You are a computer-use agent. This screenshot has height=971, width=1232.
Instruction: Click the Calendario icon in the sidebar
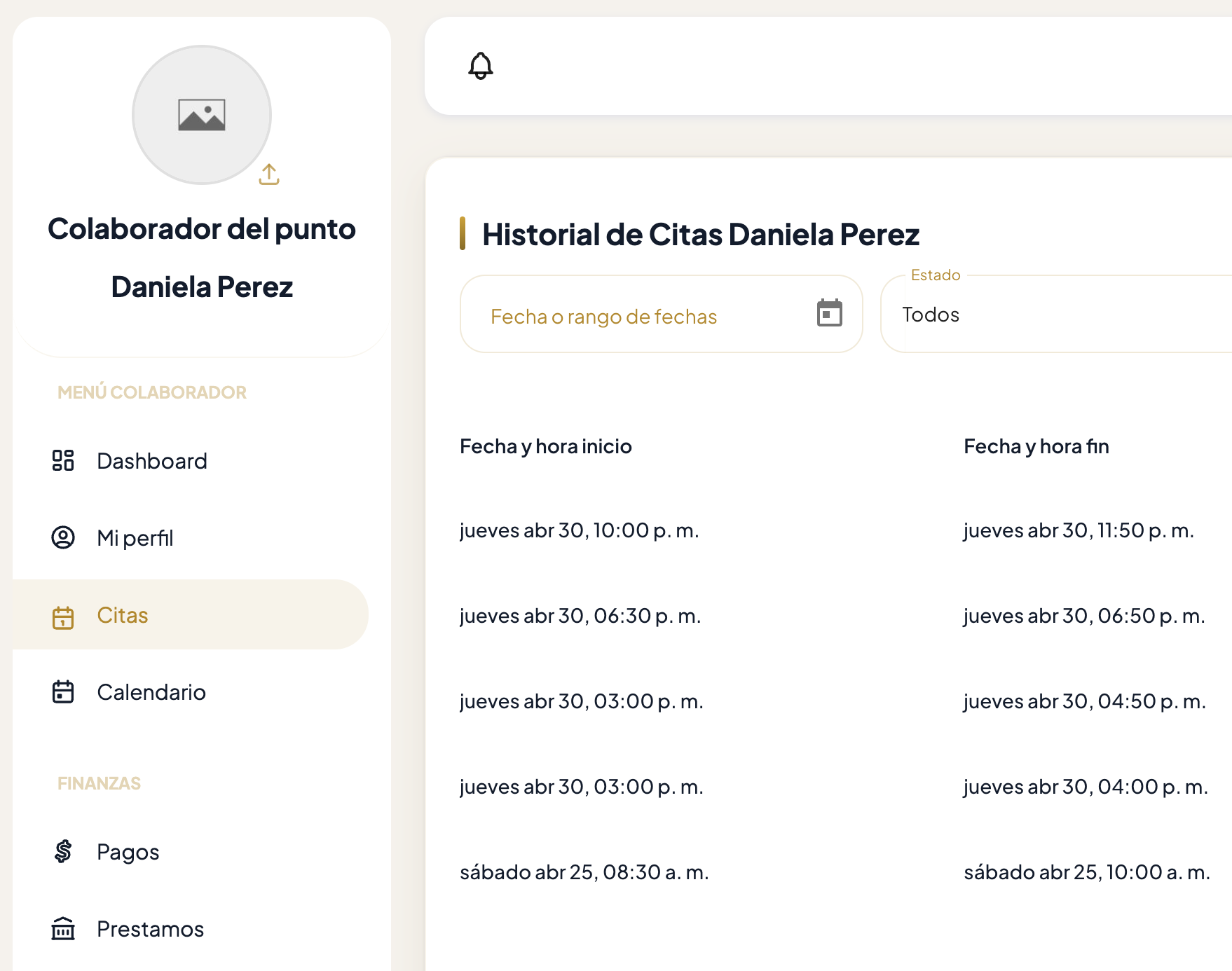64,692
